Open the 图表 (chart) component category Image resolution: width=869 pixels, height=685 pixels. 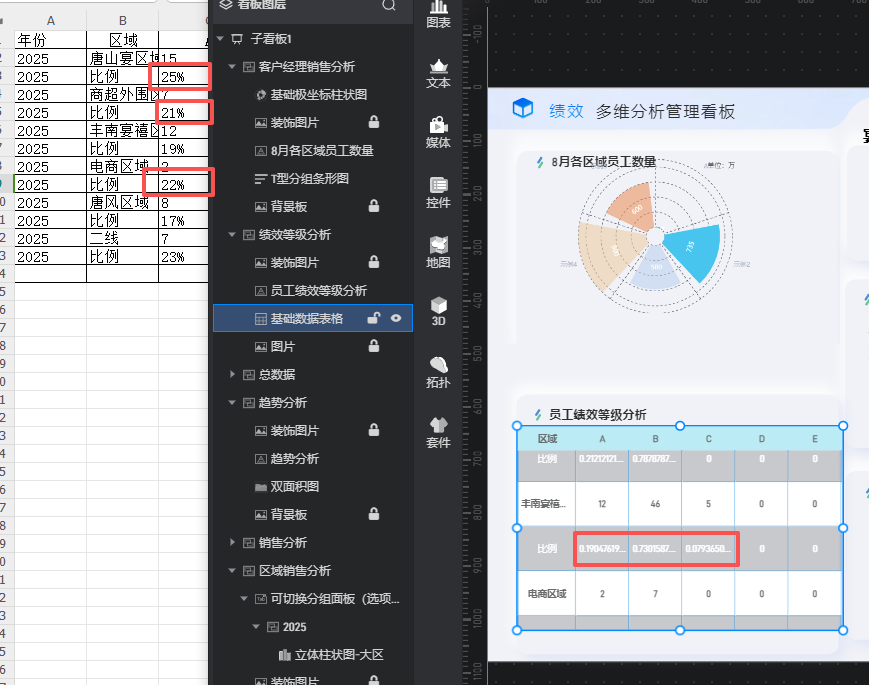pos(438,14)
